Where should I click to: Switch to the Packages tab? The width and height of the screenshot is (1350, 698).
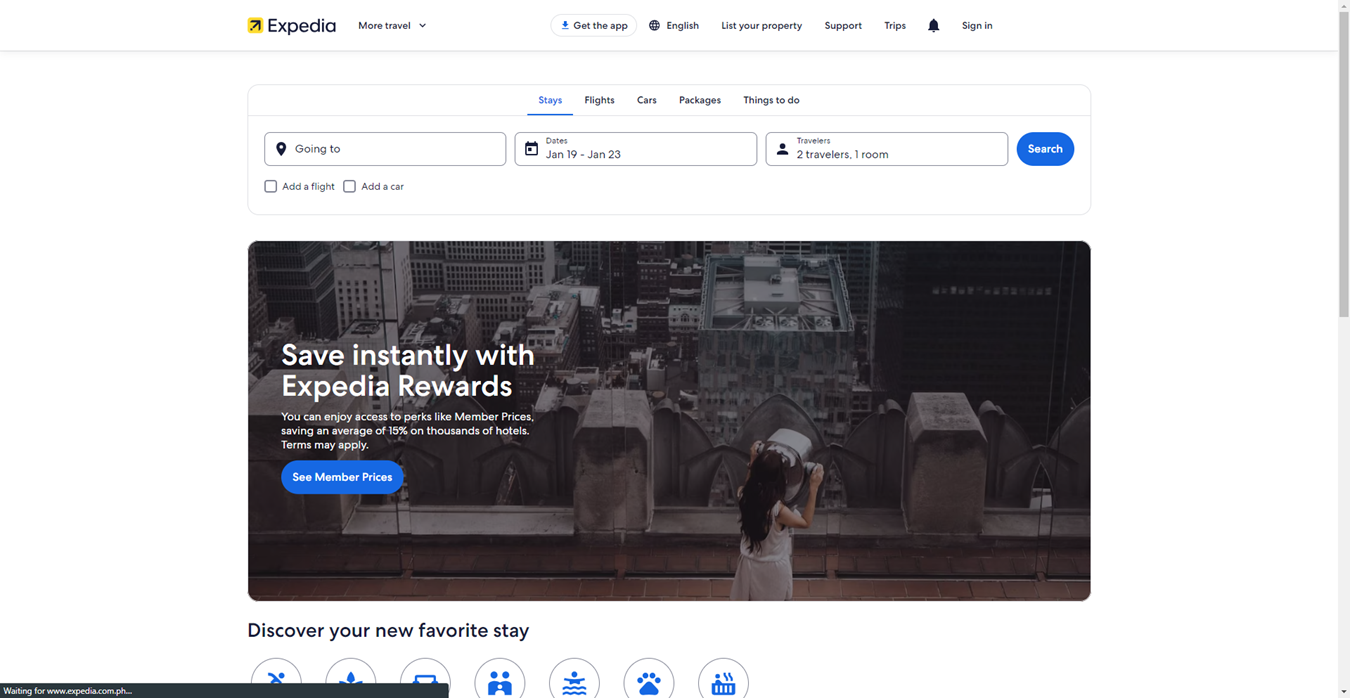point(700,100)
